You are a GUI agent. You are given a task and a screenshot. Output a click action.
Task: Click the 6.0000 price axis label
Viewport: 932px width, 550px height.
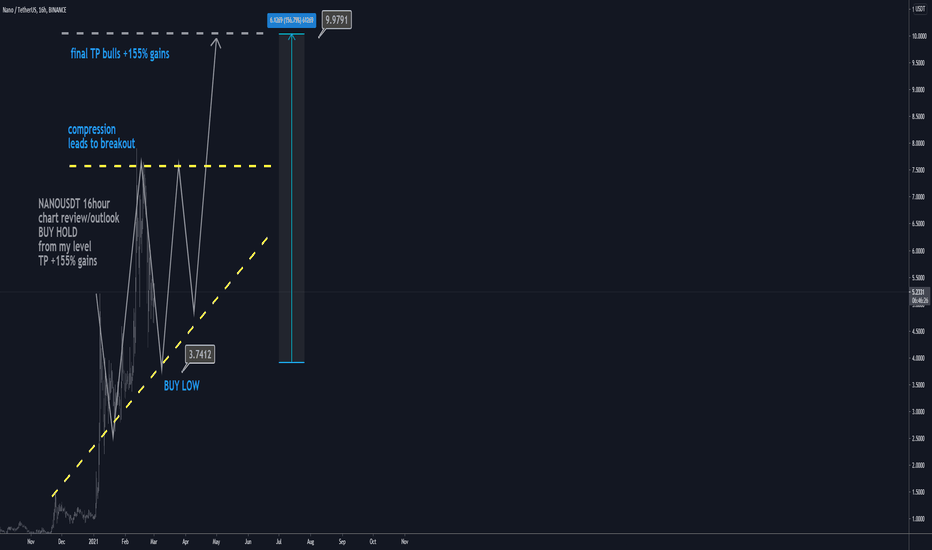coord(919,251)
